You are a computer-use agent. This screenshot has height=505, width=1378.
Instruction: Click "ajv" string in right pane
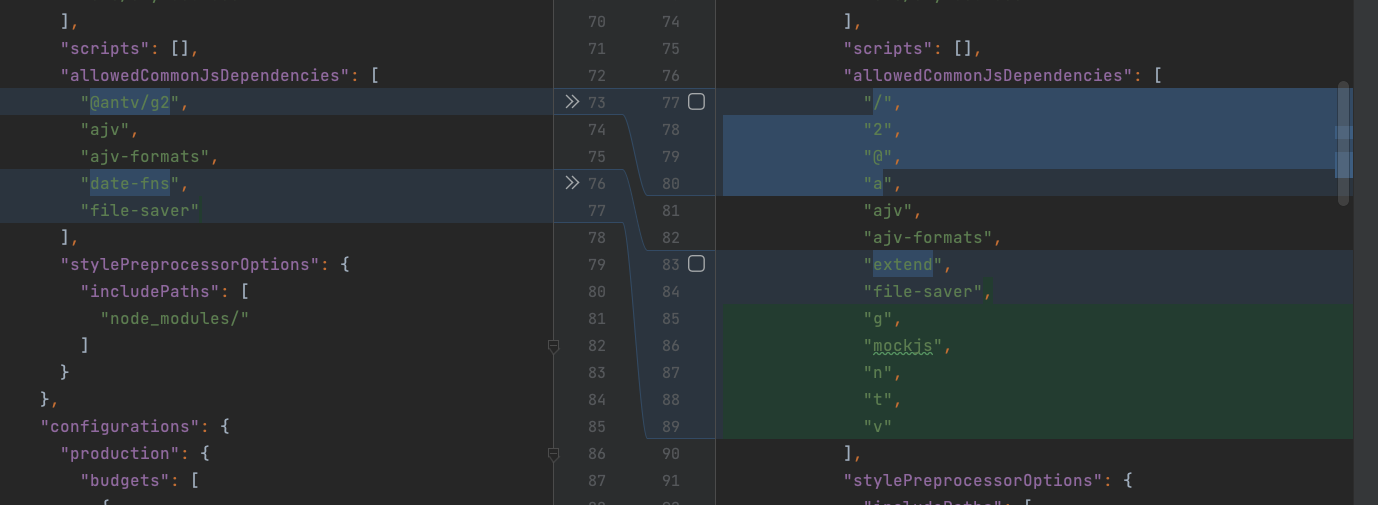888,210
